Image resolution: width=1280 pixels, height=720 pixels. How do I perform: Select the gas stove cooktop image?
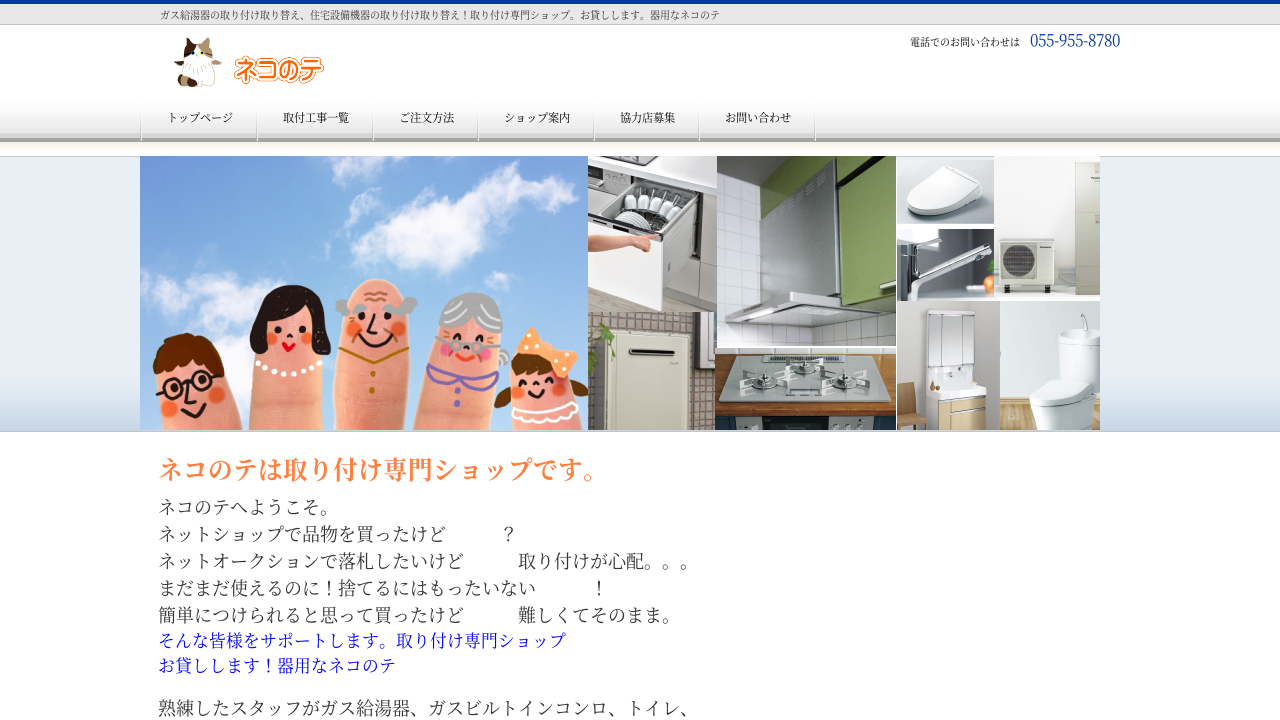pos(805,390)
